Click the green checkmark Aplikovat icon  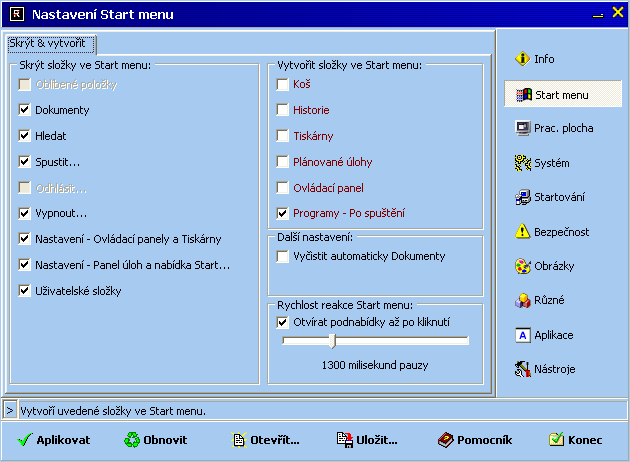pyautogui.click(x=25, y=440)
